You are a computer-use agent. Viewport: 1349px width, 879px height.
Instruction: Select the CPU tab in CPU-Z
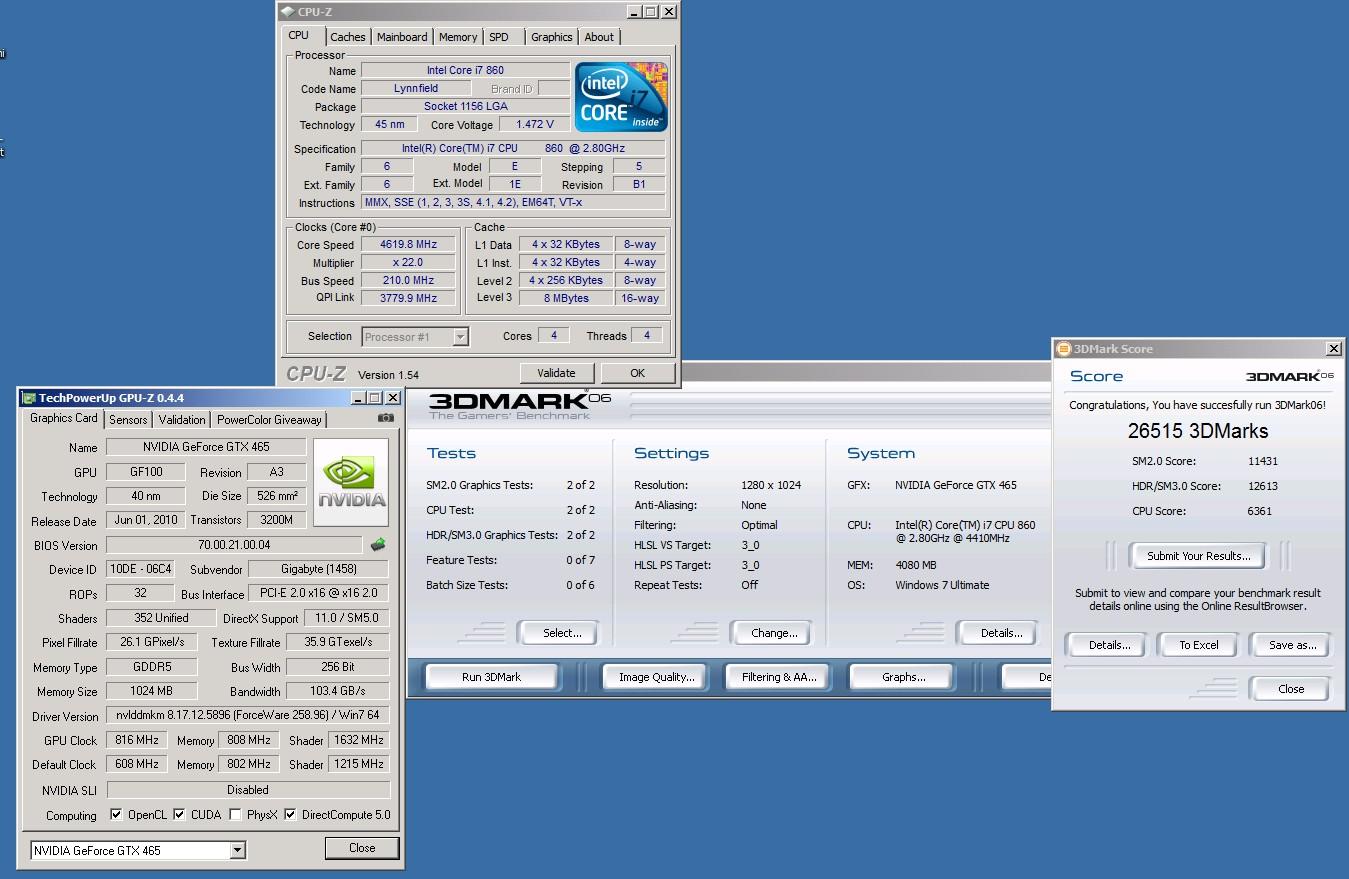[299, 35]
